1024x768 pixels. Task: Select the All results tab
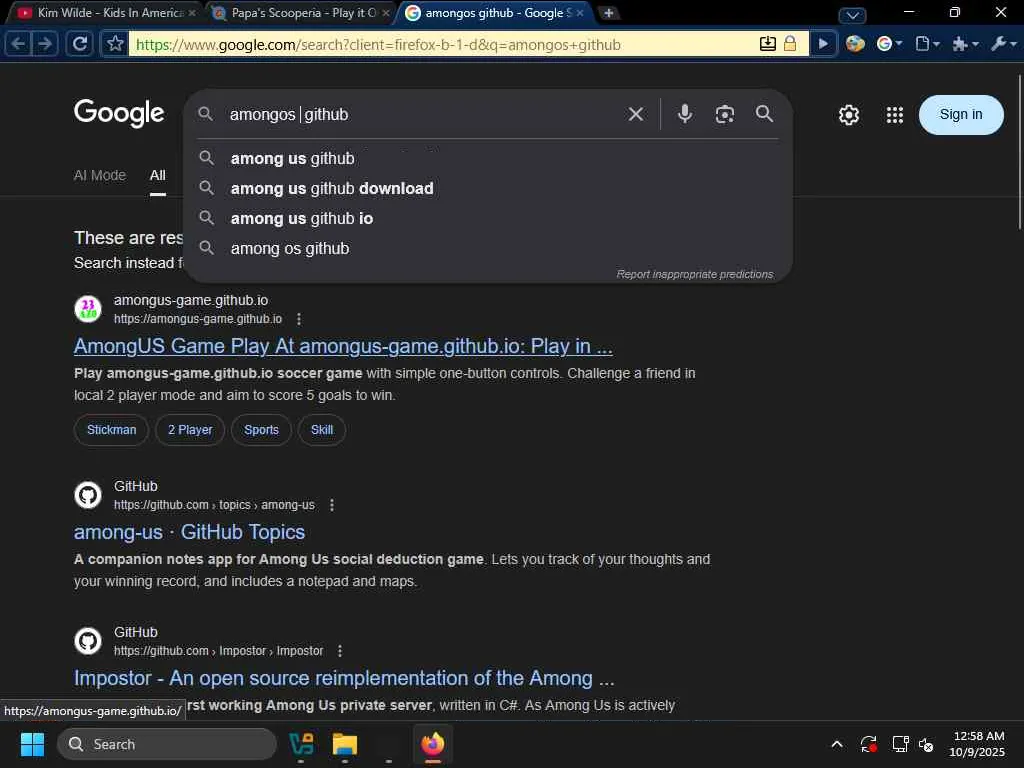[x=157, y=175]
